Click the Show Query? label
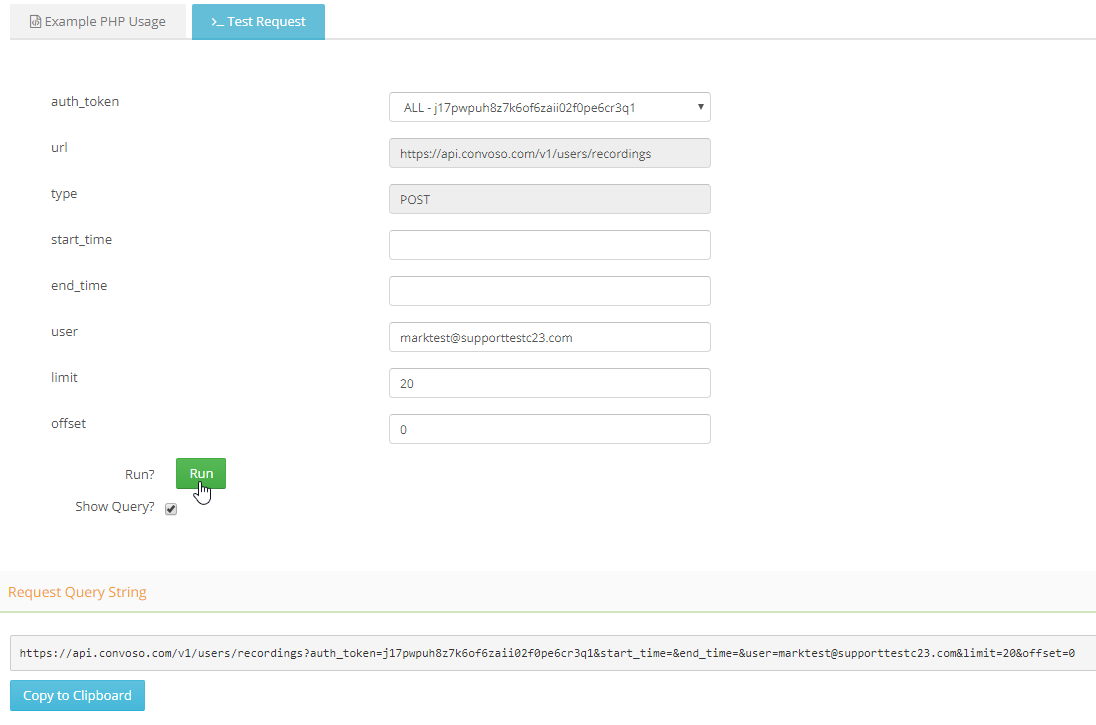This screenshot has width=1096, height=725. click(x=115, y=507)
